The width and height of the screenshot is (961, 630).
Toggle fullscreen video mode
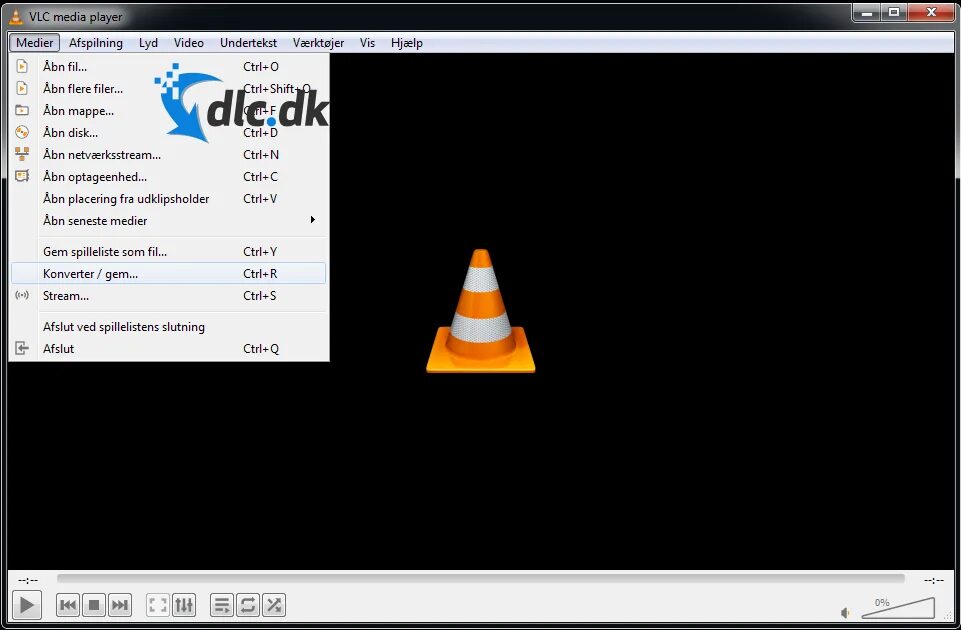tap(158, 605)
